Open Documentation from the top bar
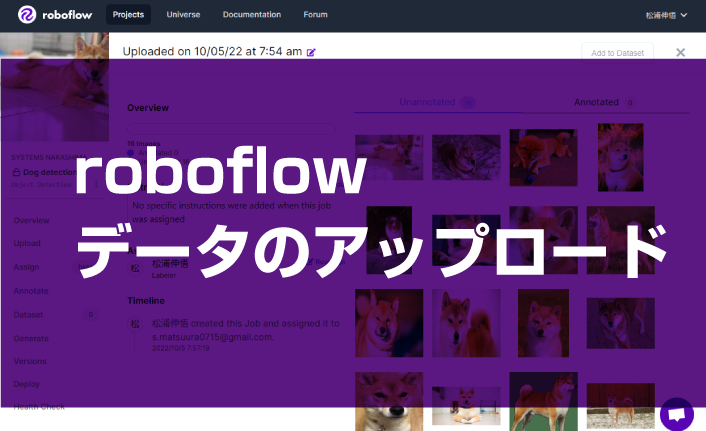The image size is (706, 431). tap(252, 15)
